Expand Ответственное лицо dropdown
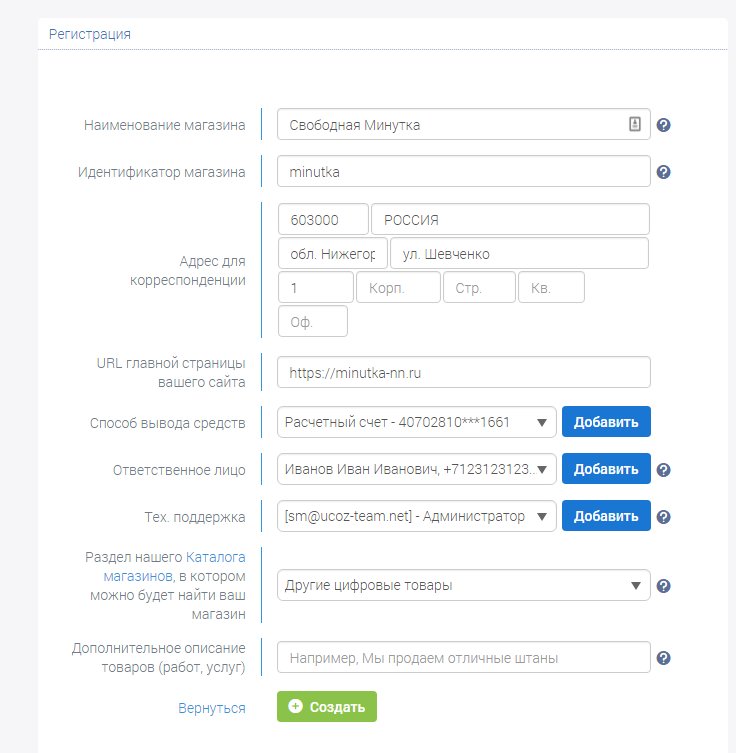The height and width of the screenshot is (753, 736). click(x=416, y=469)
